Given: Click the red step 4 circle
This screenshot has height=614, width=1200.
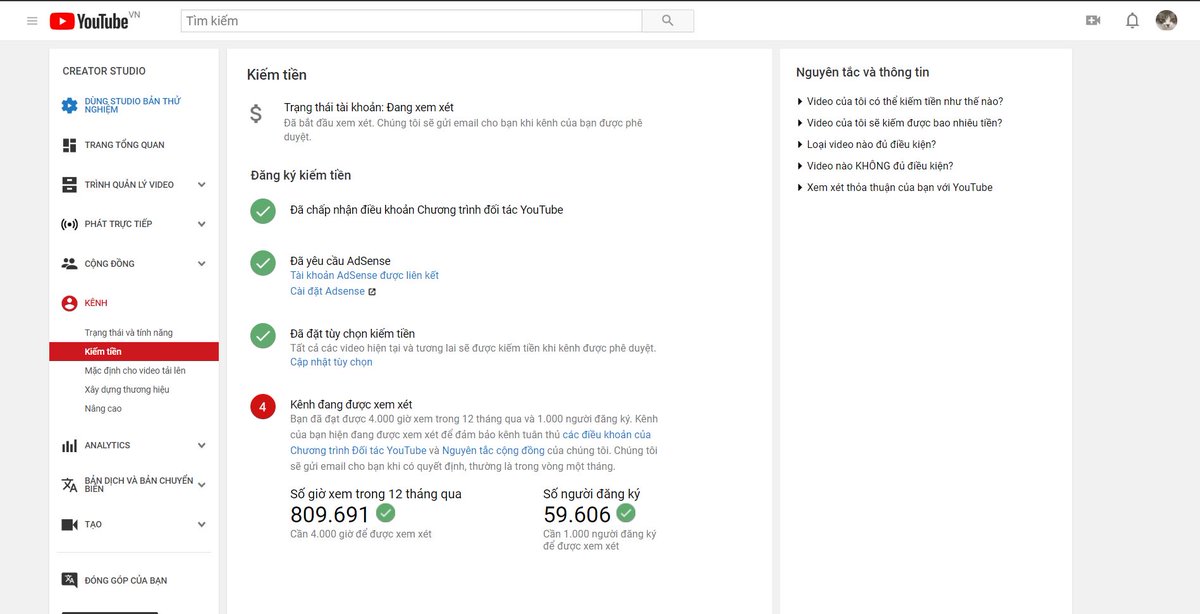Looking at the screenshot, I should [263, 407].
